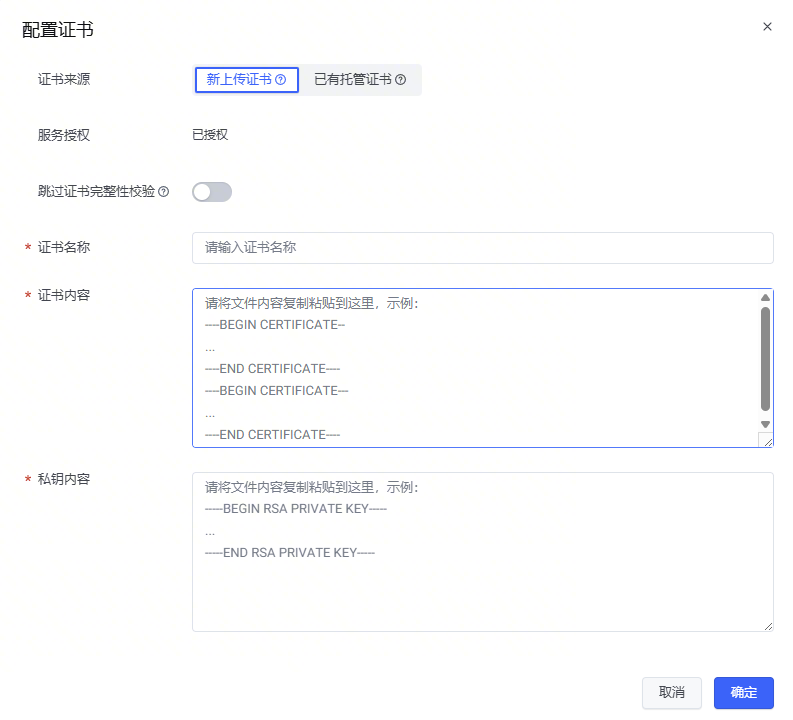Click the 私钥内容 textarea resize handle

pos(766,624)
